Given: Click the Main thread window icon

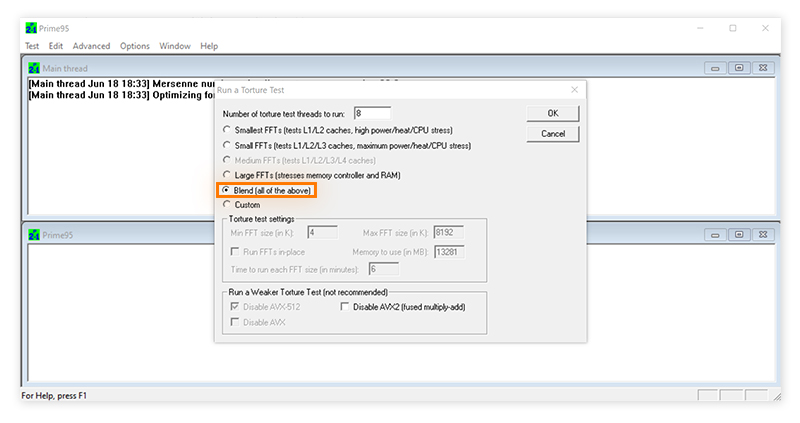Looking at the screenshot, I should (x=34, y=68).
